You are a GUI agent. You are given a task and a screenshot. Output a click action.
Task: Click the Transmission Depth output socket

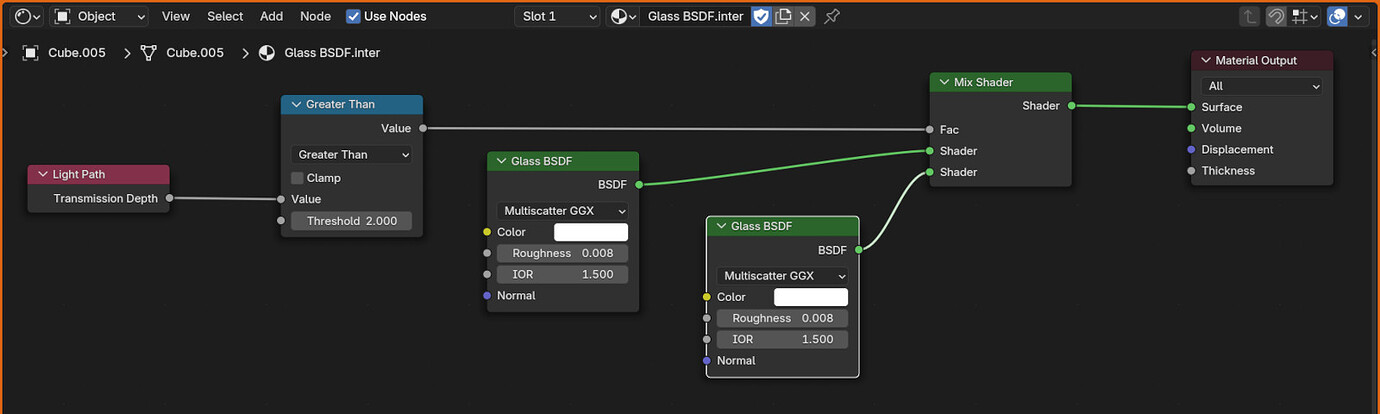pos(169,198)
